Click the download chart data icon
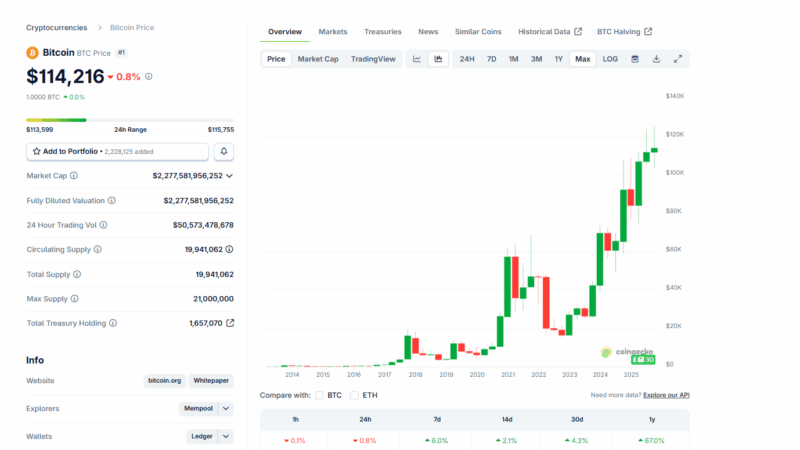The height and width of the screenshot is (450, 800). pyautogui.click(x=656, y=59)
